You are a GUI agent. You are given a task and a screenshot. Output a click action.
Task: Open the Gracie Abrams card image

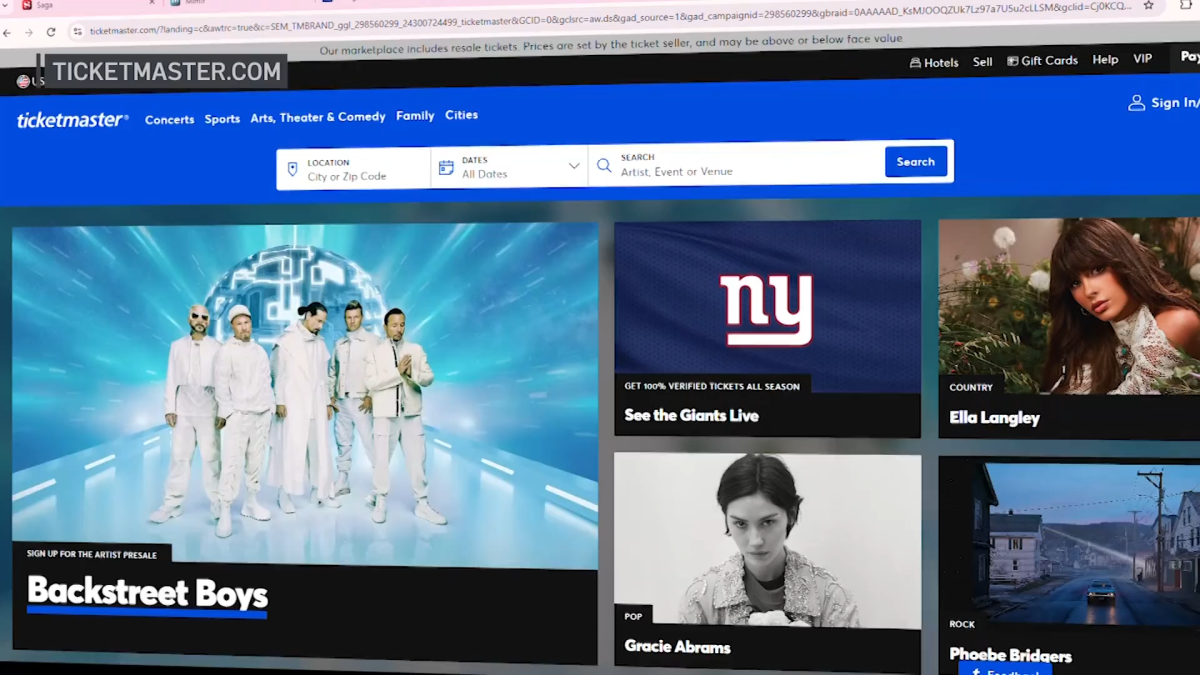point(767,540)
